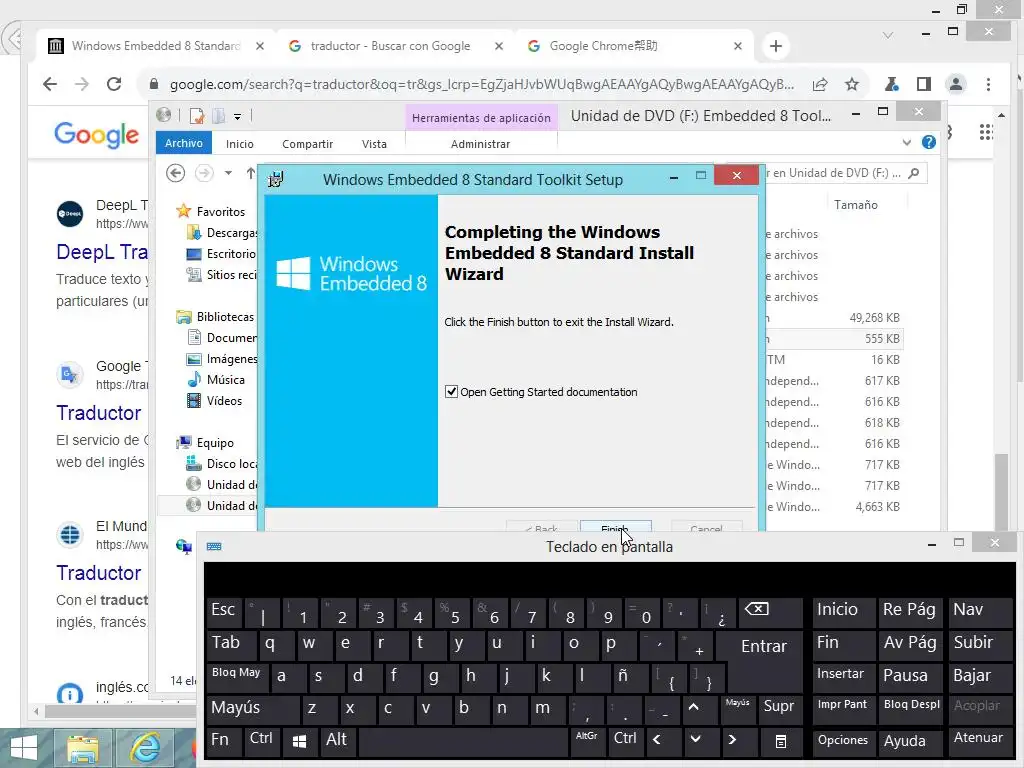
Task: Click the Windows Start button in taskbar
Action: pos(24,748)
